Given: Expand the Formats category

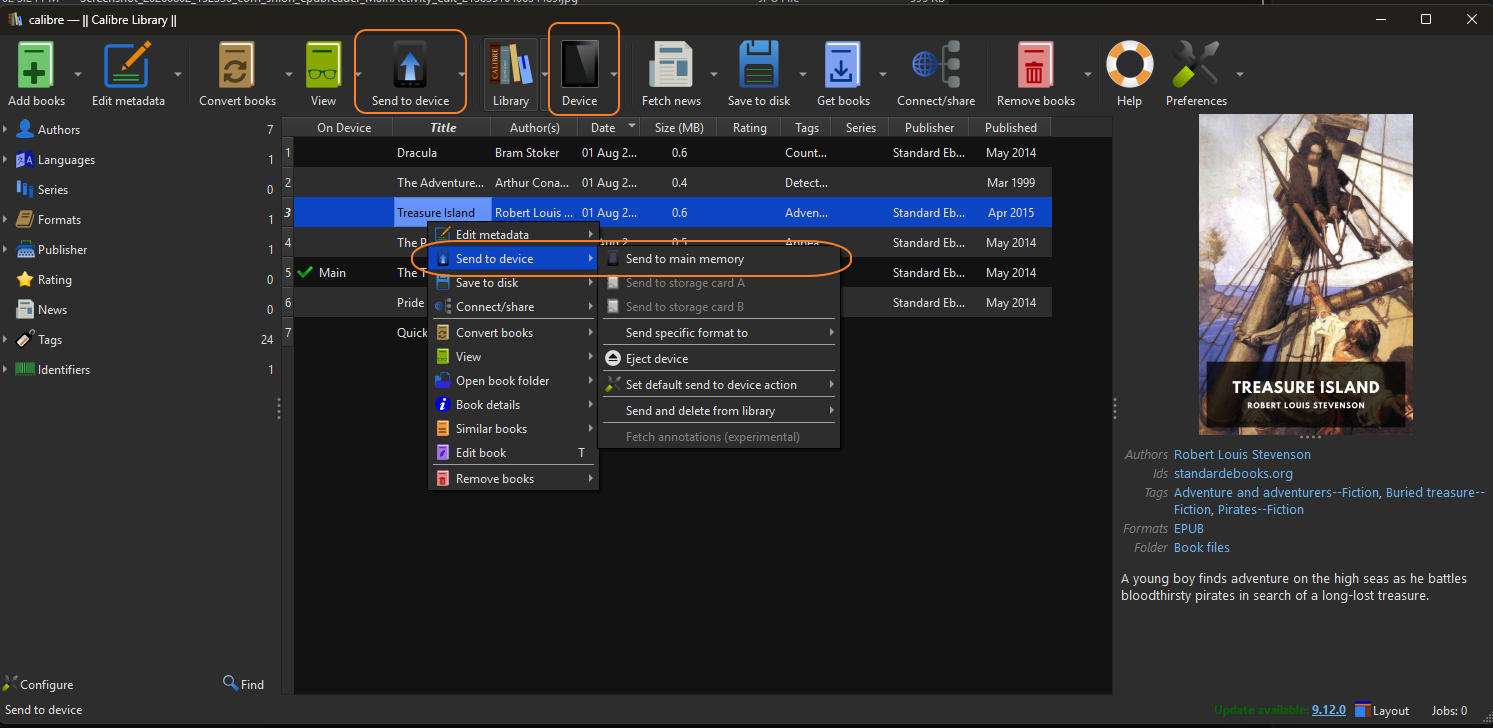Looking at the screenshot, I should tap(5, 220).
